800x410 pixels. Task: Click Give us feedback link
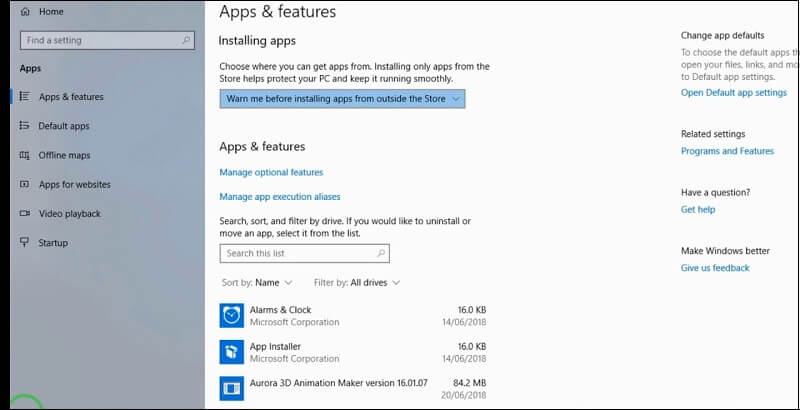[715, 268]
